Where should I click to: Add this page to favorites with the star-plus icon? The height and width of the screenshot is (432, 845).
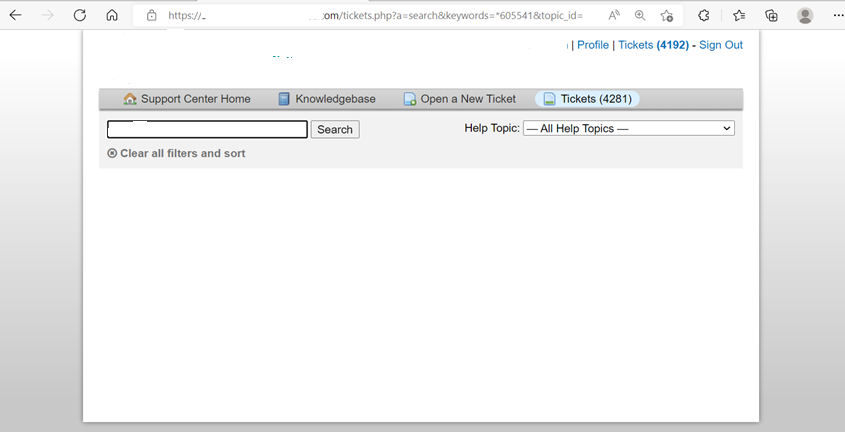[x=667, y=16]
